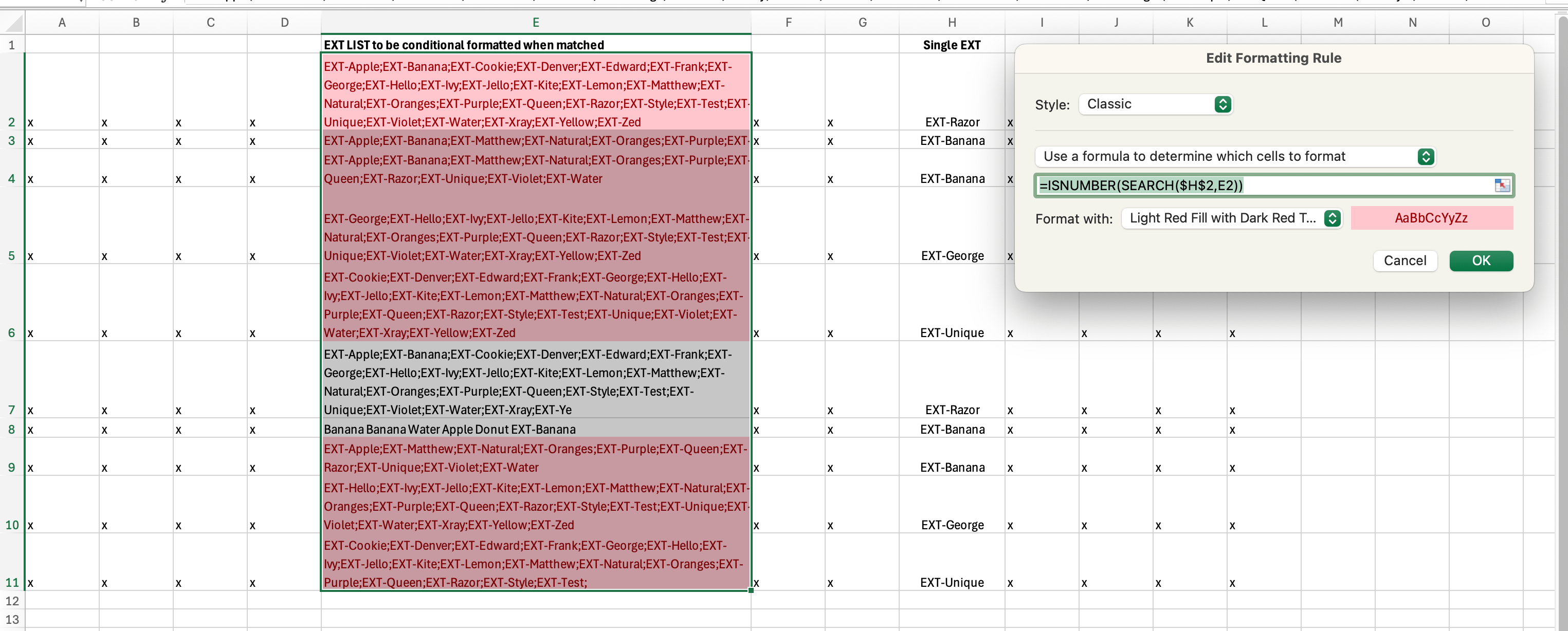The height and width of the screenshot is (631, 1568).
Task: Select row 12 header
Action: (x=11, y=601)
